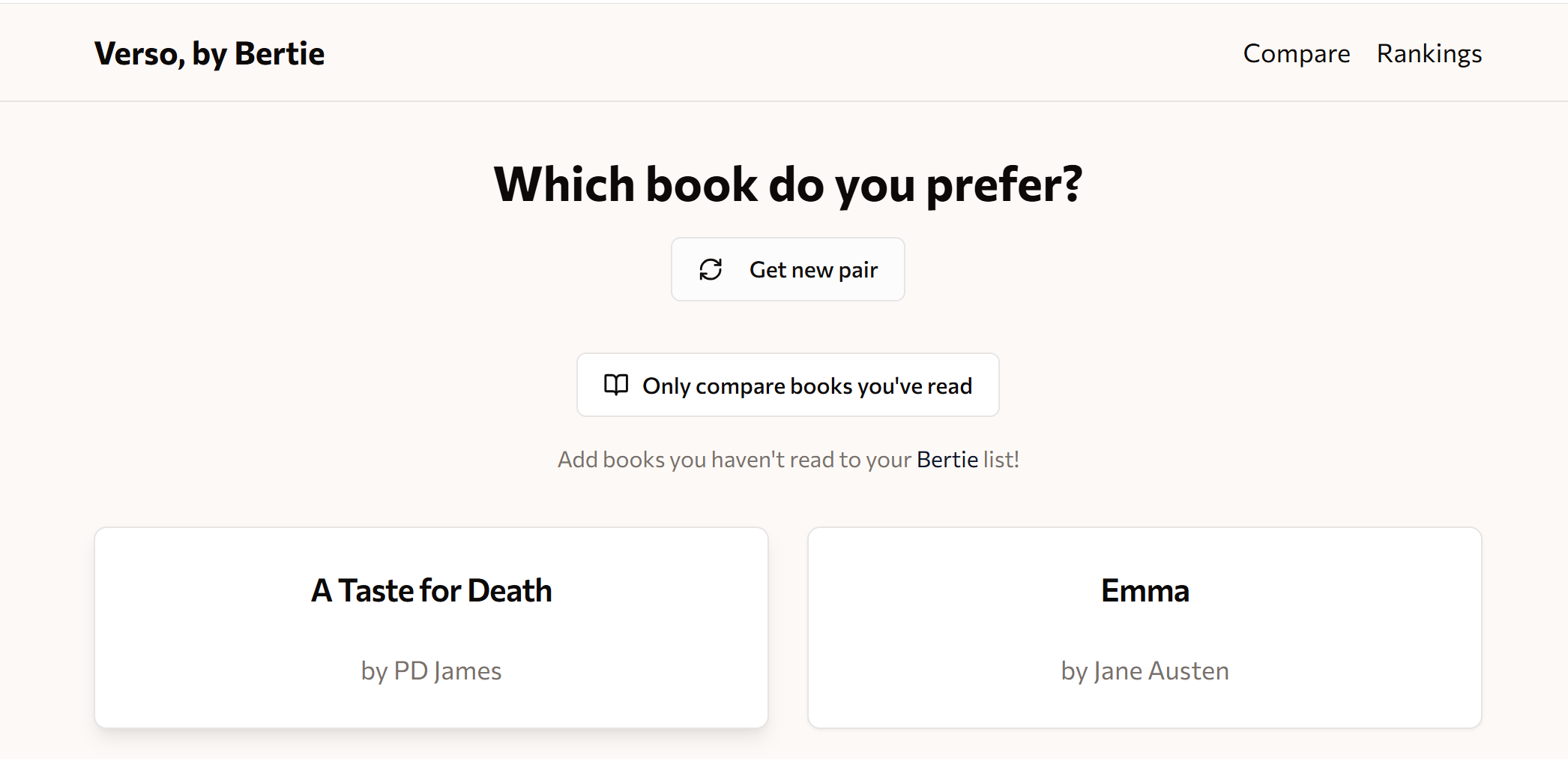Click the words books you've read in toggle
Viewport: 1568px width, 759px height.
[x=881, y=385]
